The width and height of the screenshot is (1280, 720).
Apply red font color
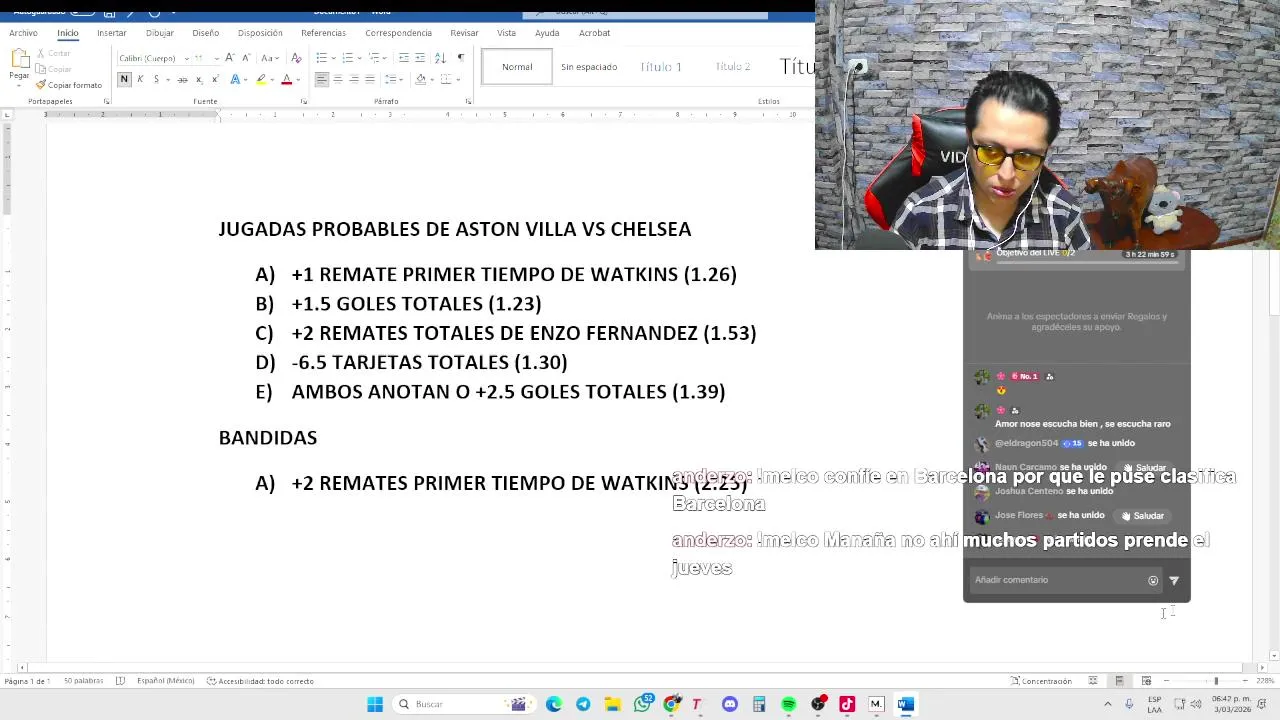286,79
